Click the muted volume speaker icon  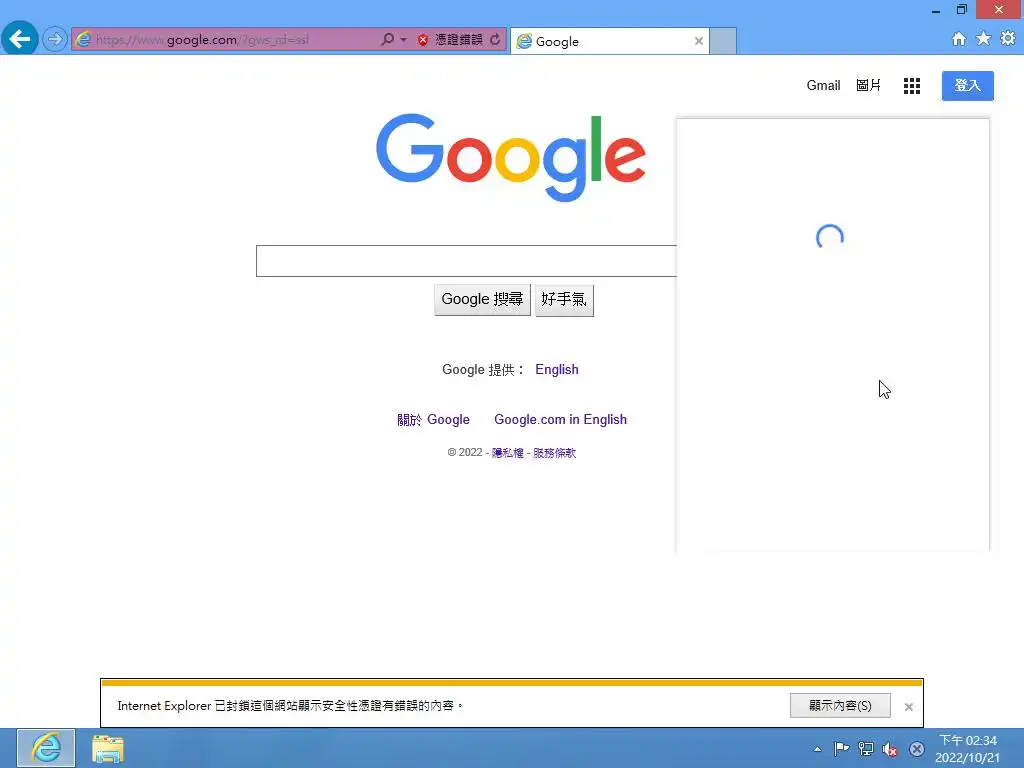(x=890, y=749)
